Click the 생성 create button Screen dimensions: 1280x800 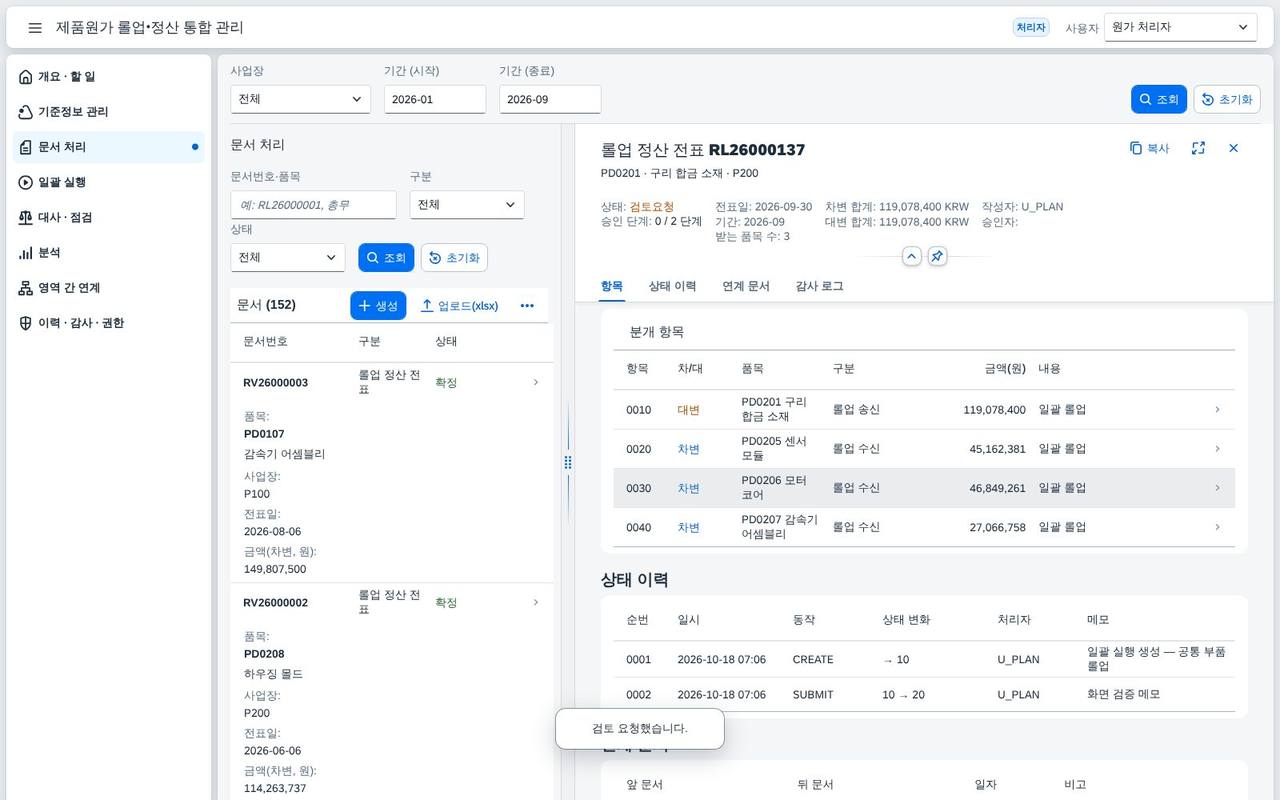tap(378, 306)
